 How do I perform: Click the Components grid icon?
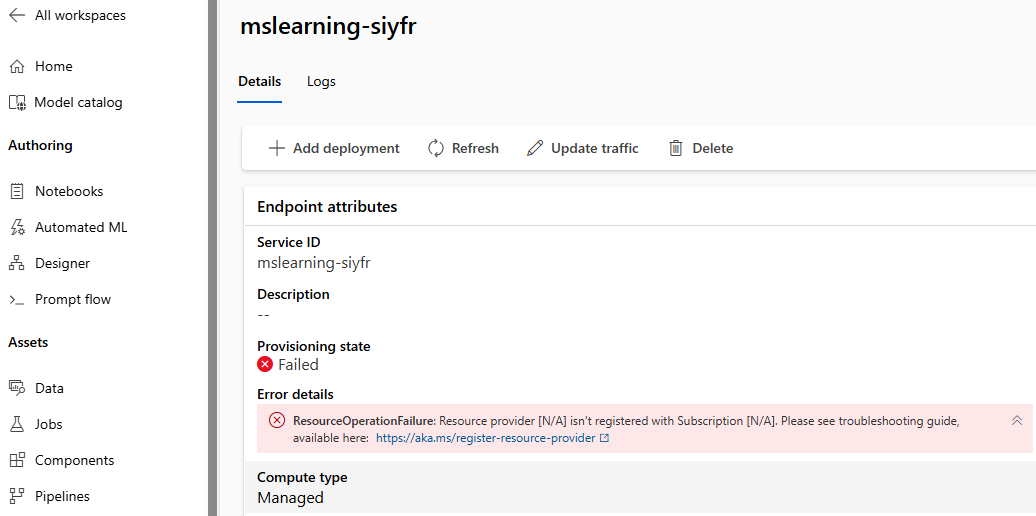point(17,461)
